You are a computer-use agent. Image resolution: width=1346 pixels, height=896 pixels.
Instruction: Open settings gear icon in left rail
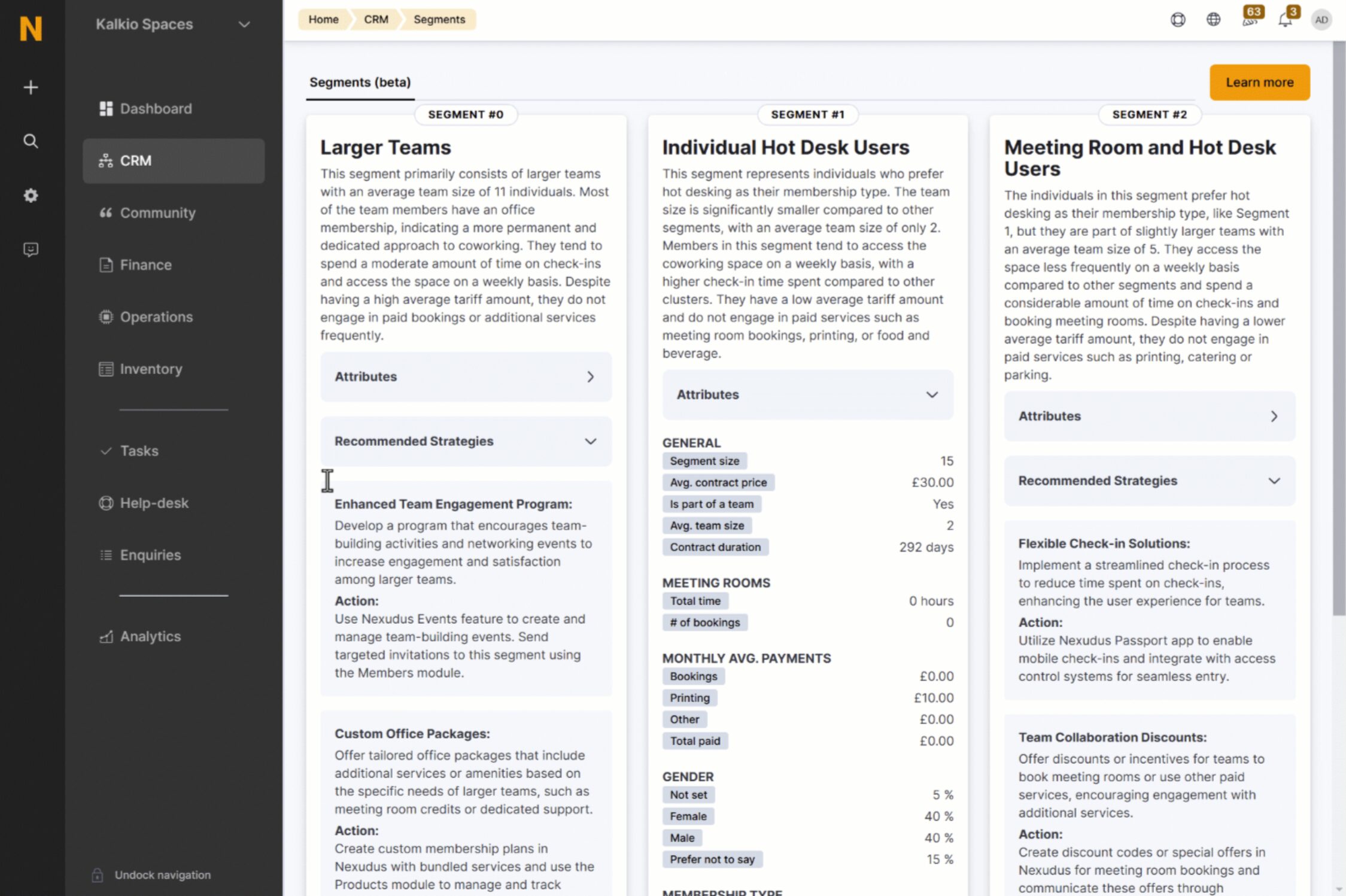(x=31, y=195)
